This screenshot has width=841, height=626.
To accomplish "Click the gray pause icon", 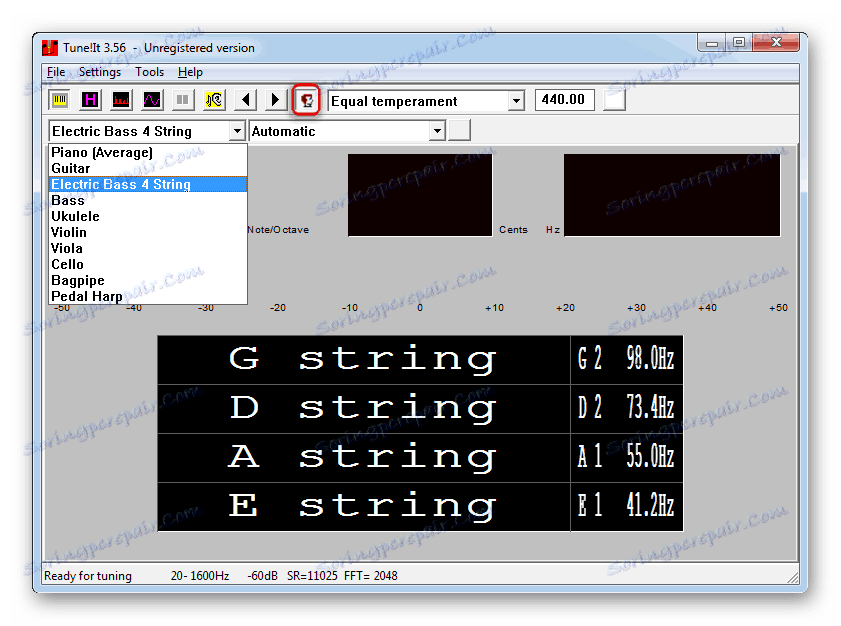I will tap(183, 100).
